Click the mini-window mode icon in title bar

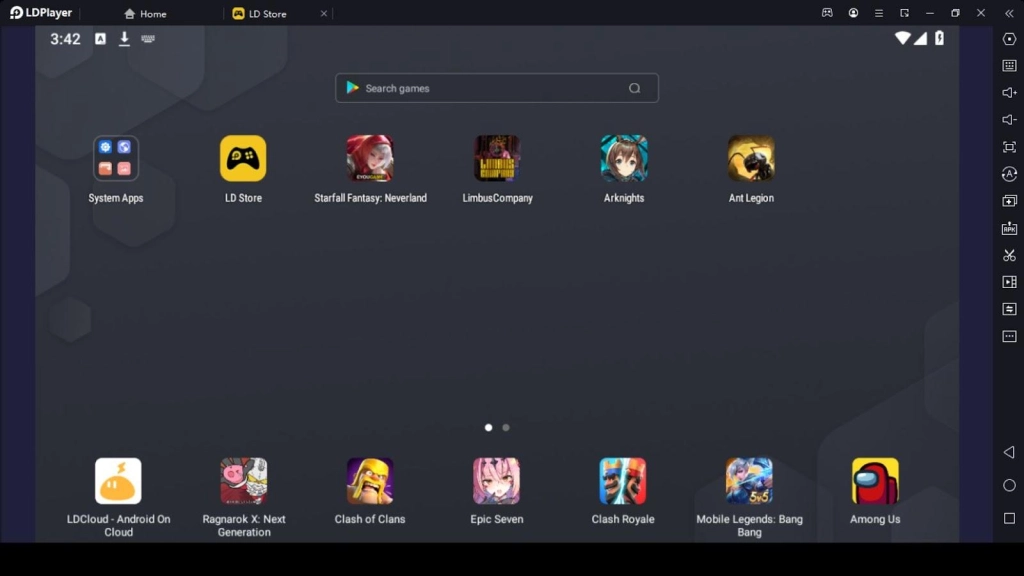click(904, 13)
